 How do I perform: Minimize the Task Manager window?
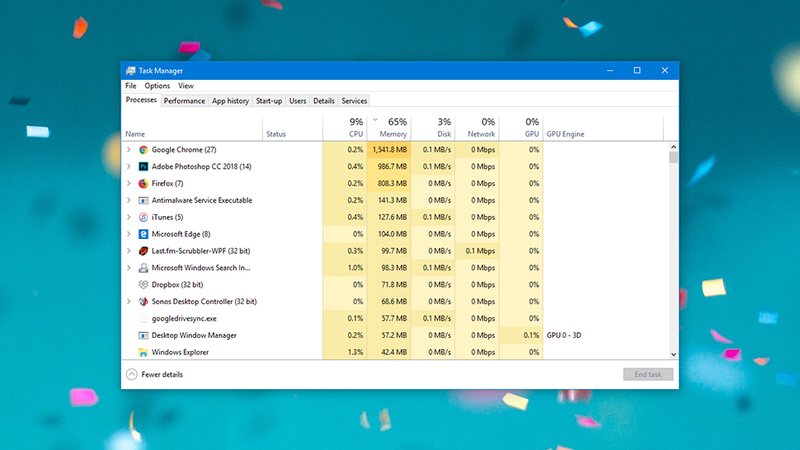click(x=610, y=70)
